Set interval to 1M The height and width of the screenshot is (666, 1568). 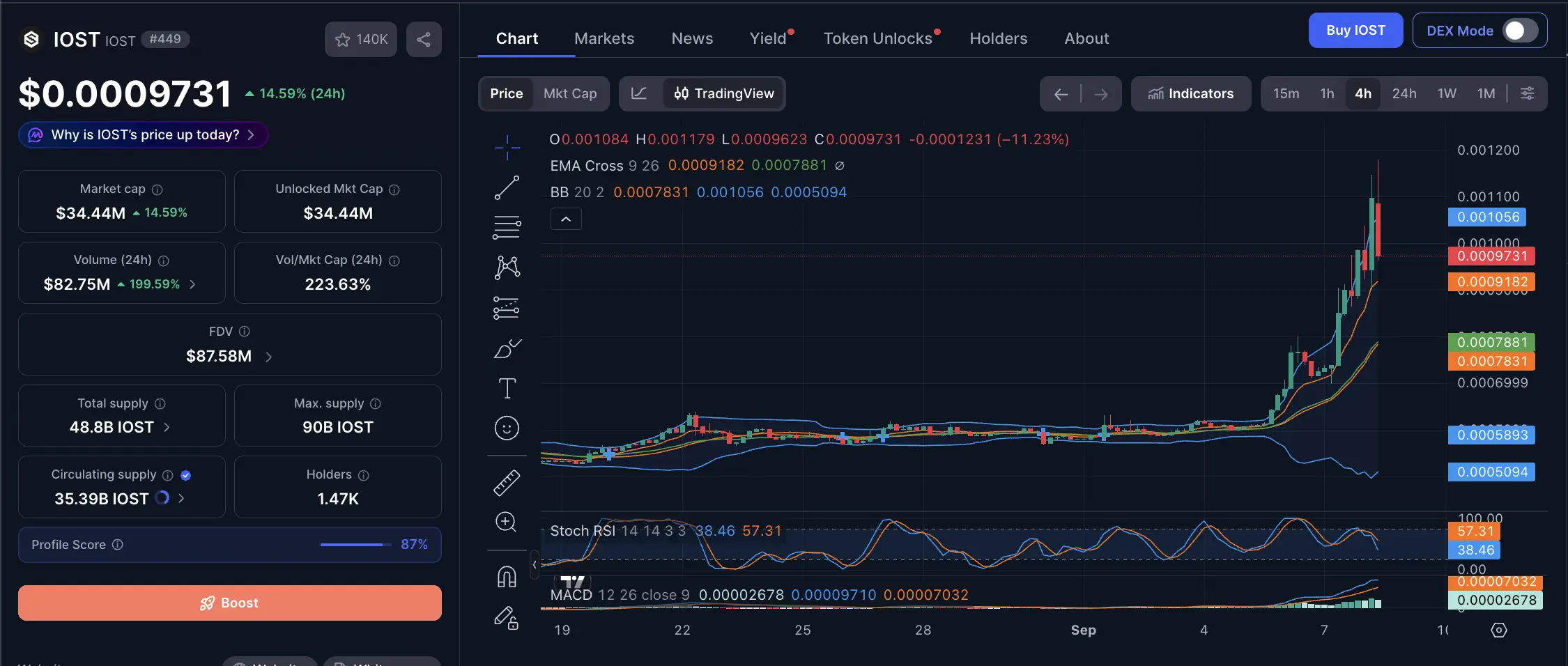(x=1486, y=93)
